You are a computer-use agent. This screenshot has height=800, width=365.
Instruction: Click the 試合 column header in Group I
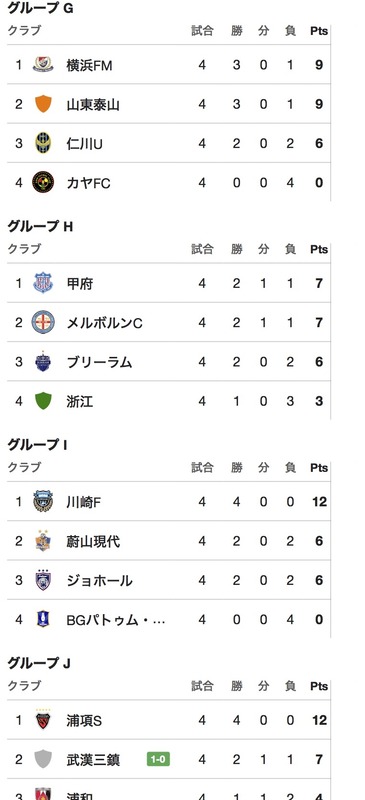202,467
